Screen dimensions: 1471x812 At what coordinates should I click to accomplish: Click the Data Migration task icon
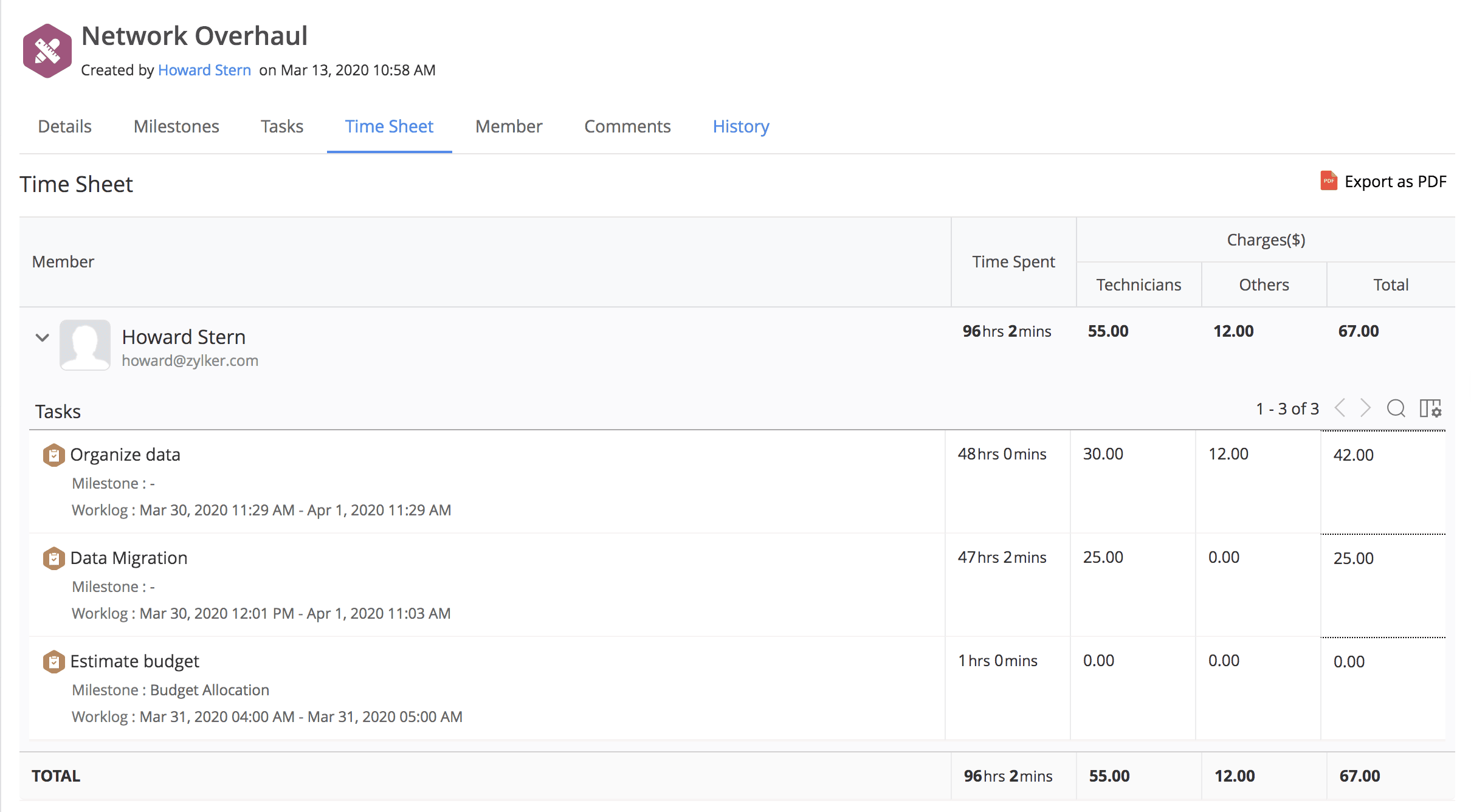53,558
